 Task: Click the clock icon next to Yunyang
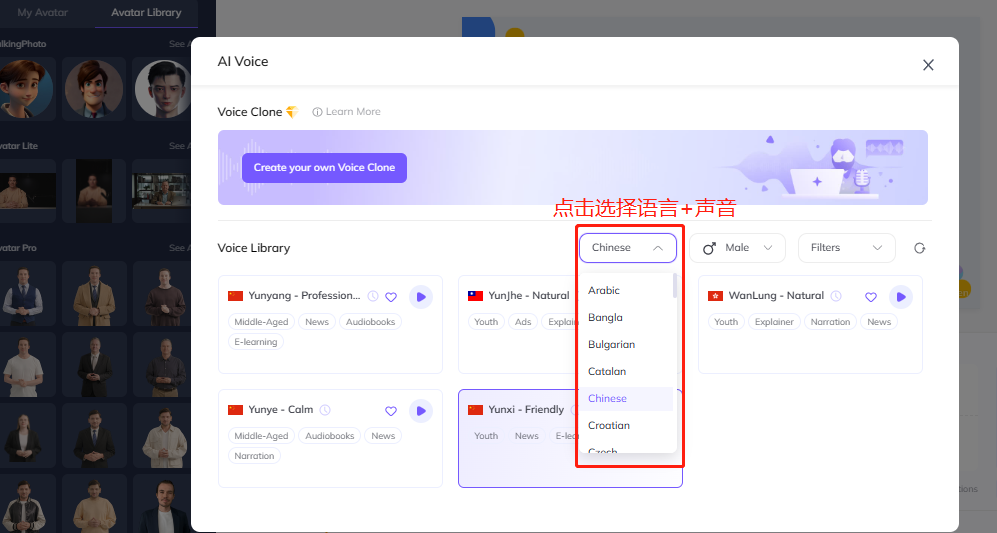tap(373, 296)
